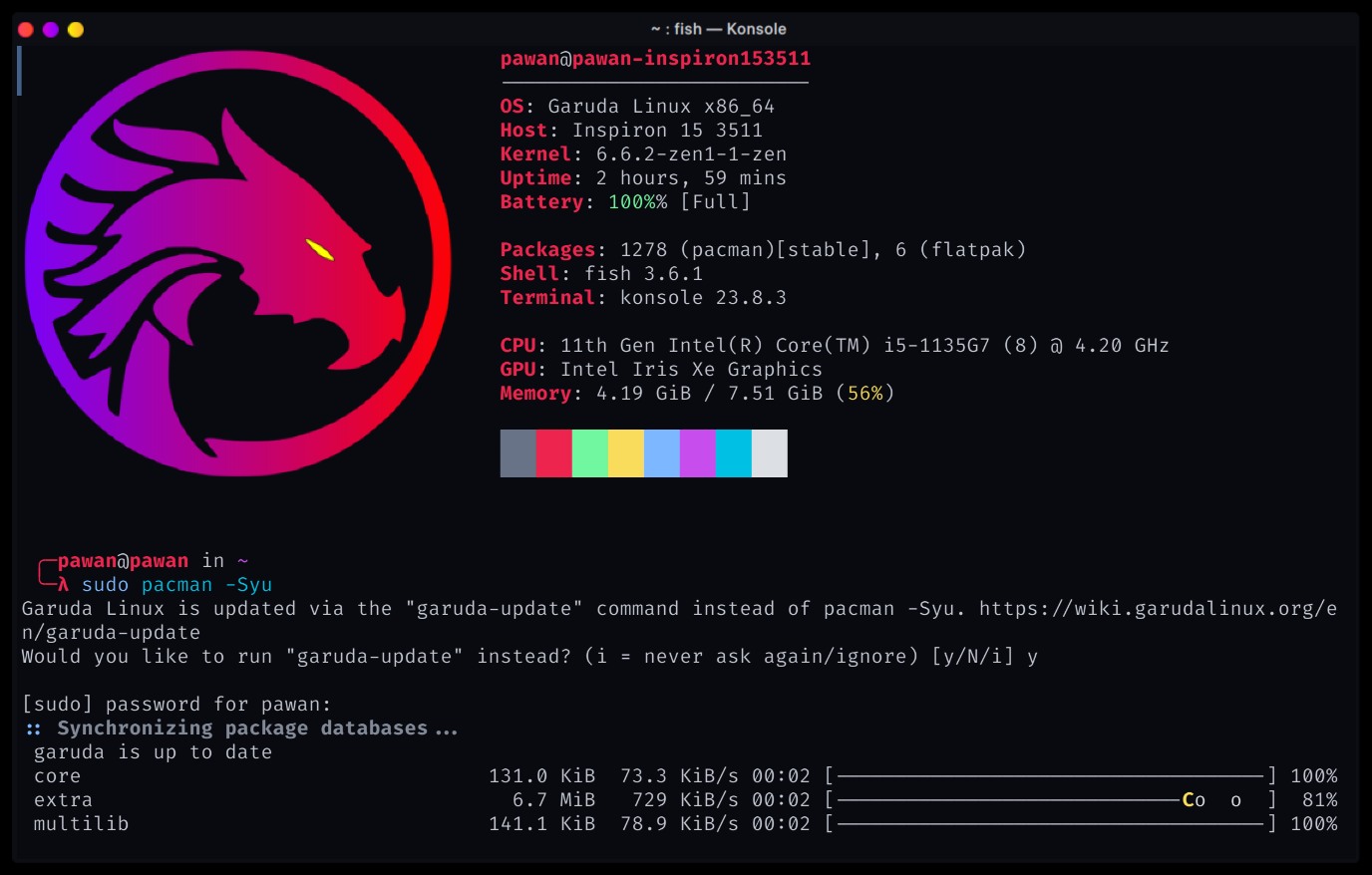Select the white color block
The width and height of the screenshot is (1372, 875).
pos(769,453)
